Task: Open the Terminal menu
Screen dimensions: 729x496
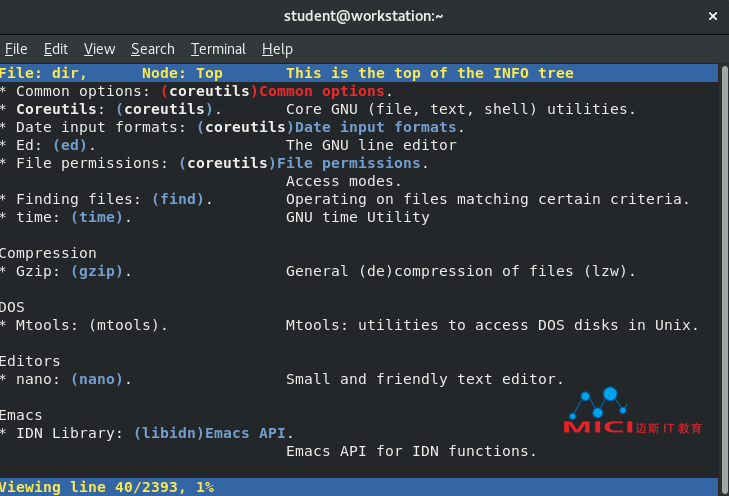Action: pos(218,49)
